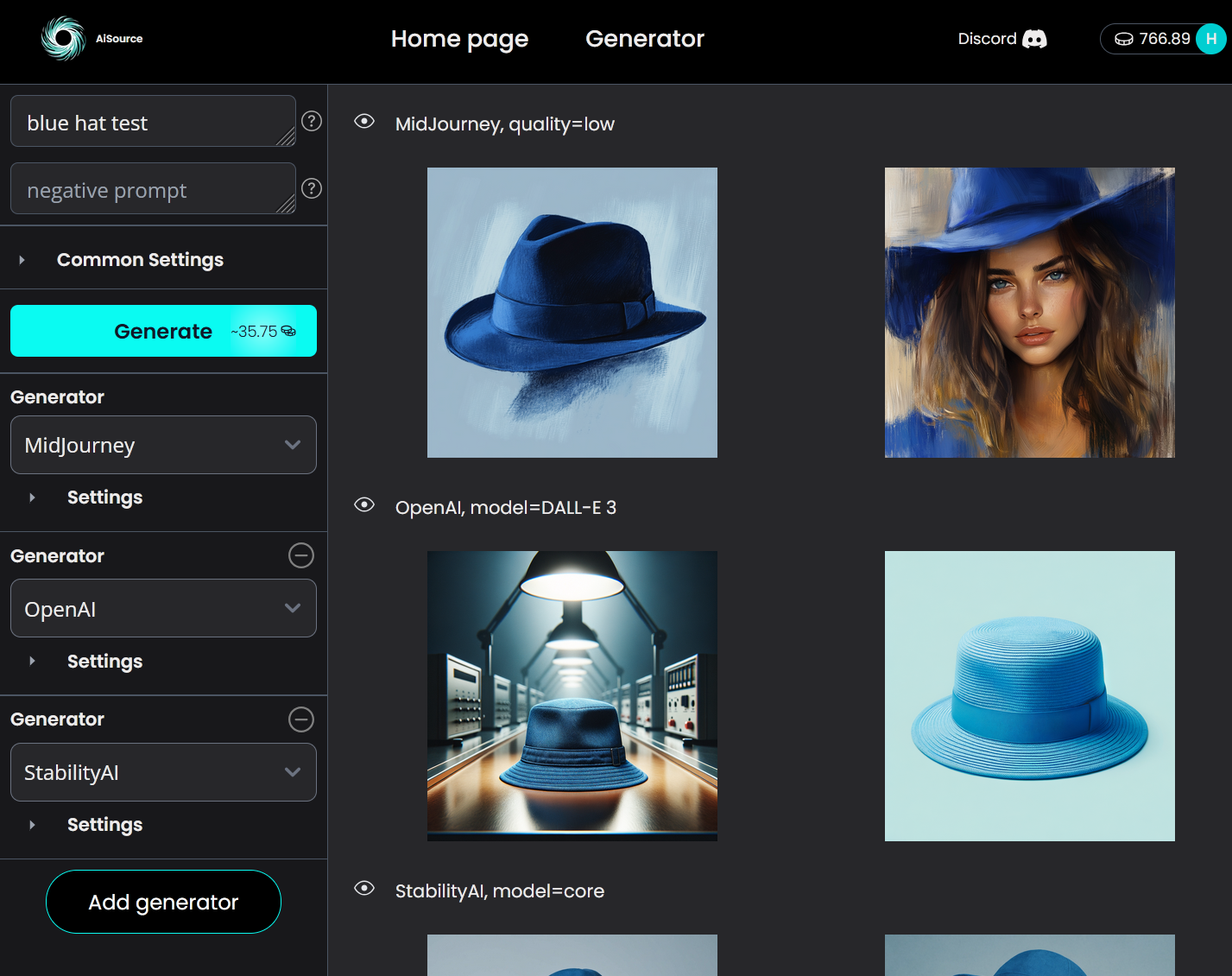Viewport: 1232px width, 976px height.
Task: Click the Add generator button
Action: (163, 902)
